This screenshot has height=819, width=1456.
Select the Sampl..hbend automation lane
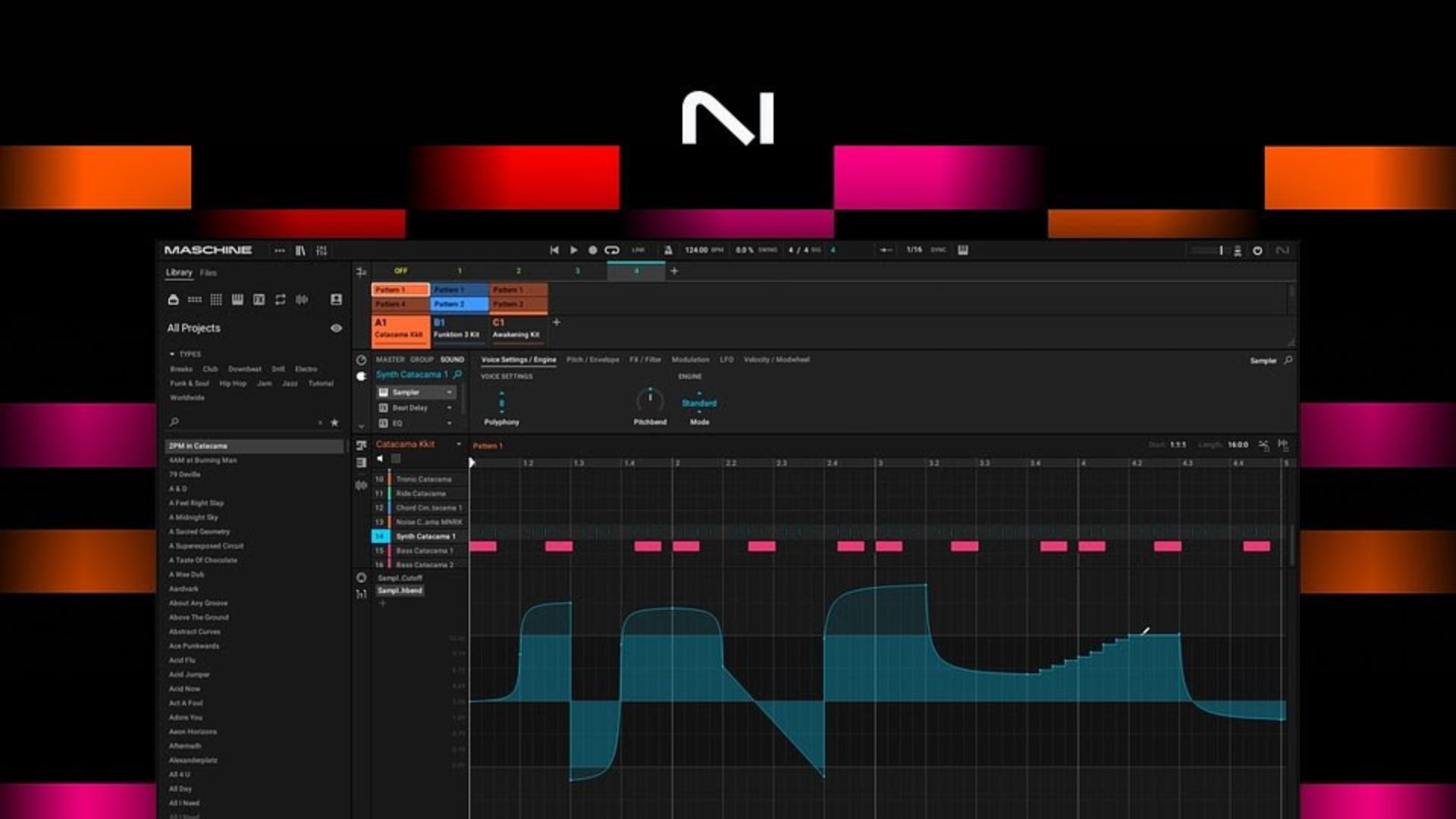click(400, 591)
